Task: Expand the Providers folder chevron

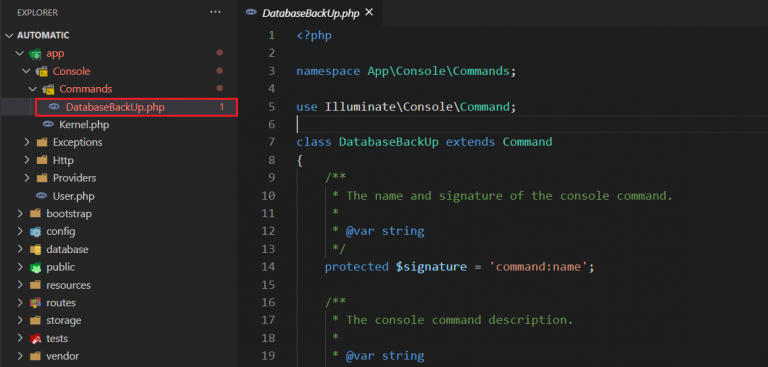Action: click(x=26, y=178)
